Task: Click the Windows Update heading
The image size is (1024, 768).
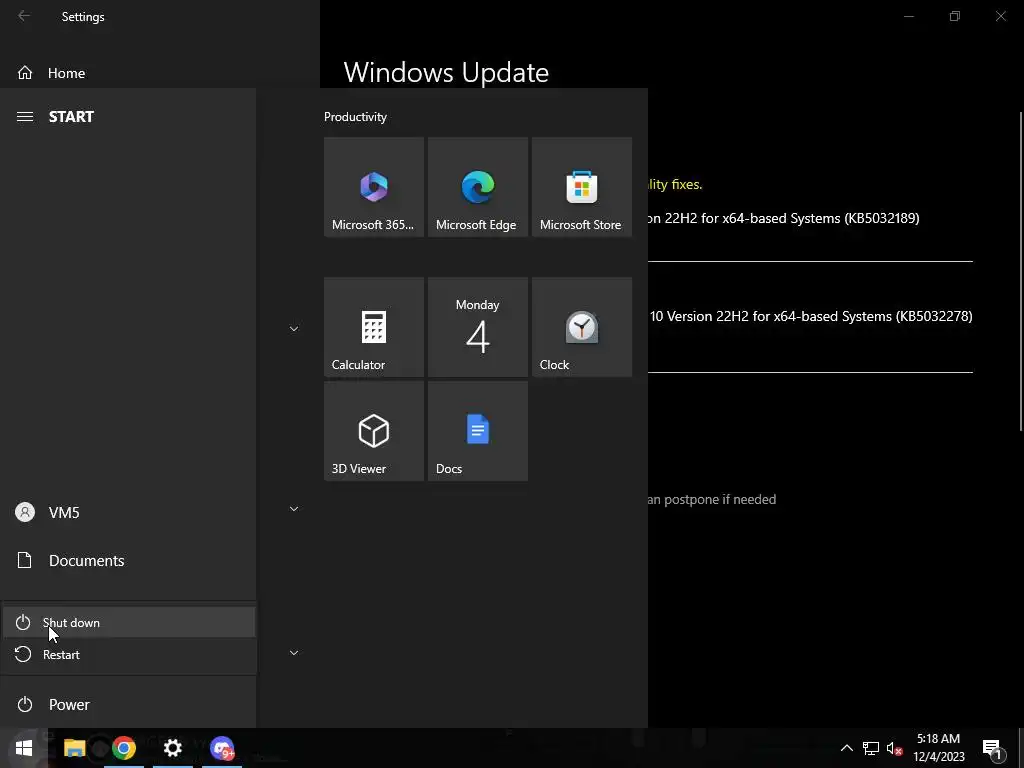Action: [446, 72]
